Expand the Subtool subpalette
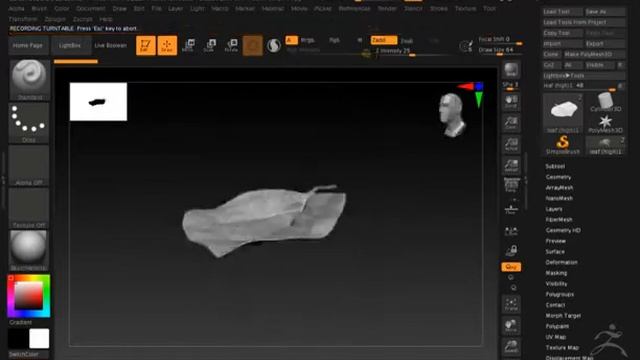This screenshot has width=640, height=360. pos(555,167)
